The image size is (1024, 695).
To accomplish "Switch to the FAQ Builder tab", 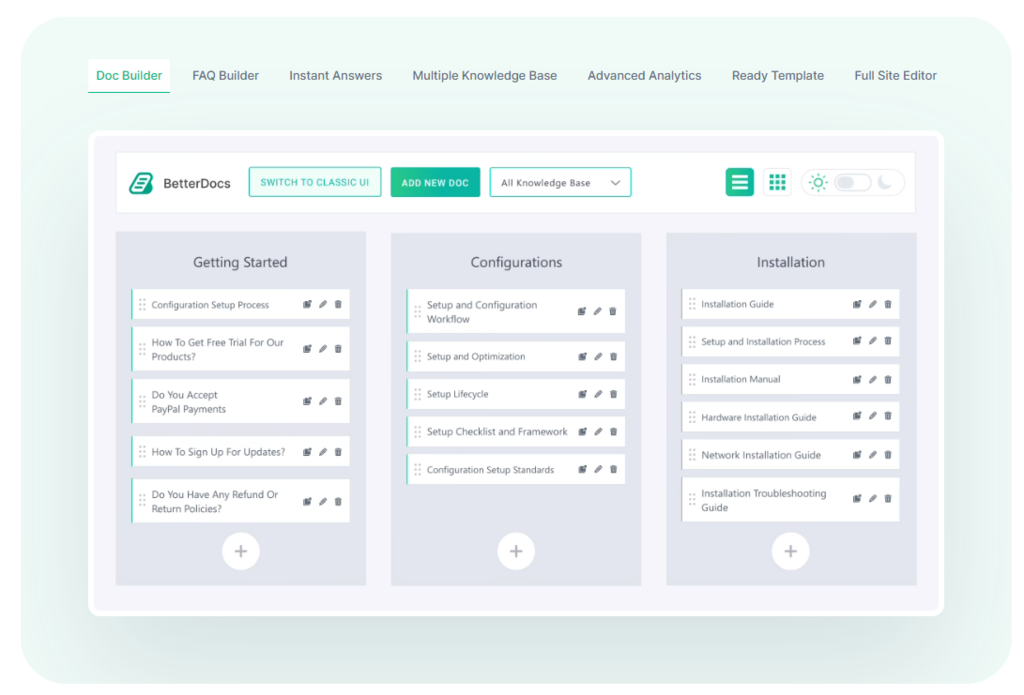I will click(x=225, y=75).
